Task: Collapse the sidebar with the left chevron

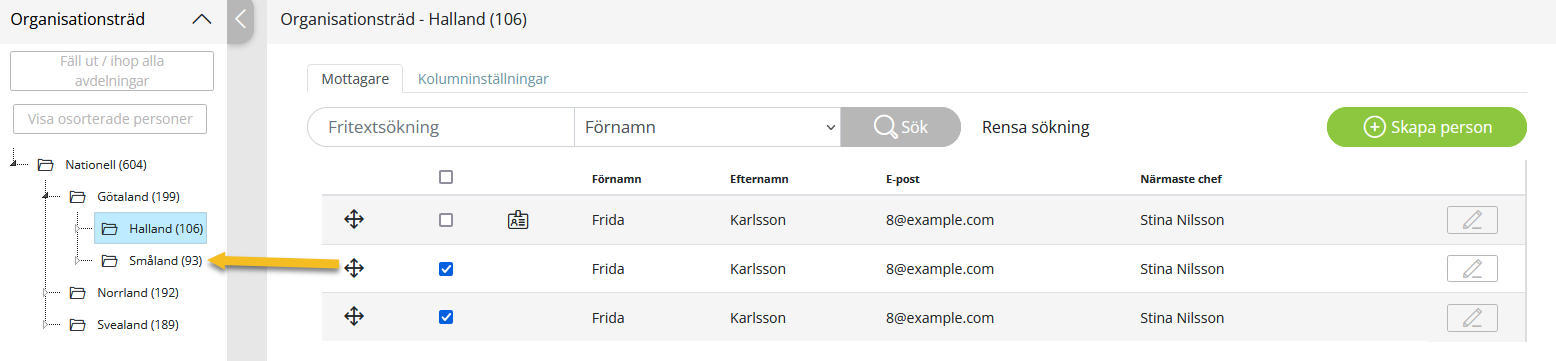Action: 240,18
